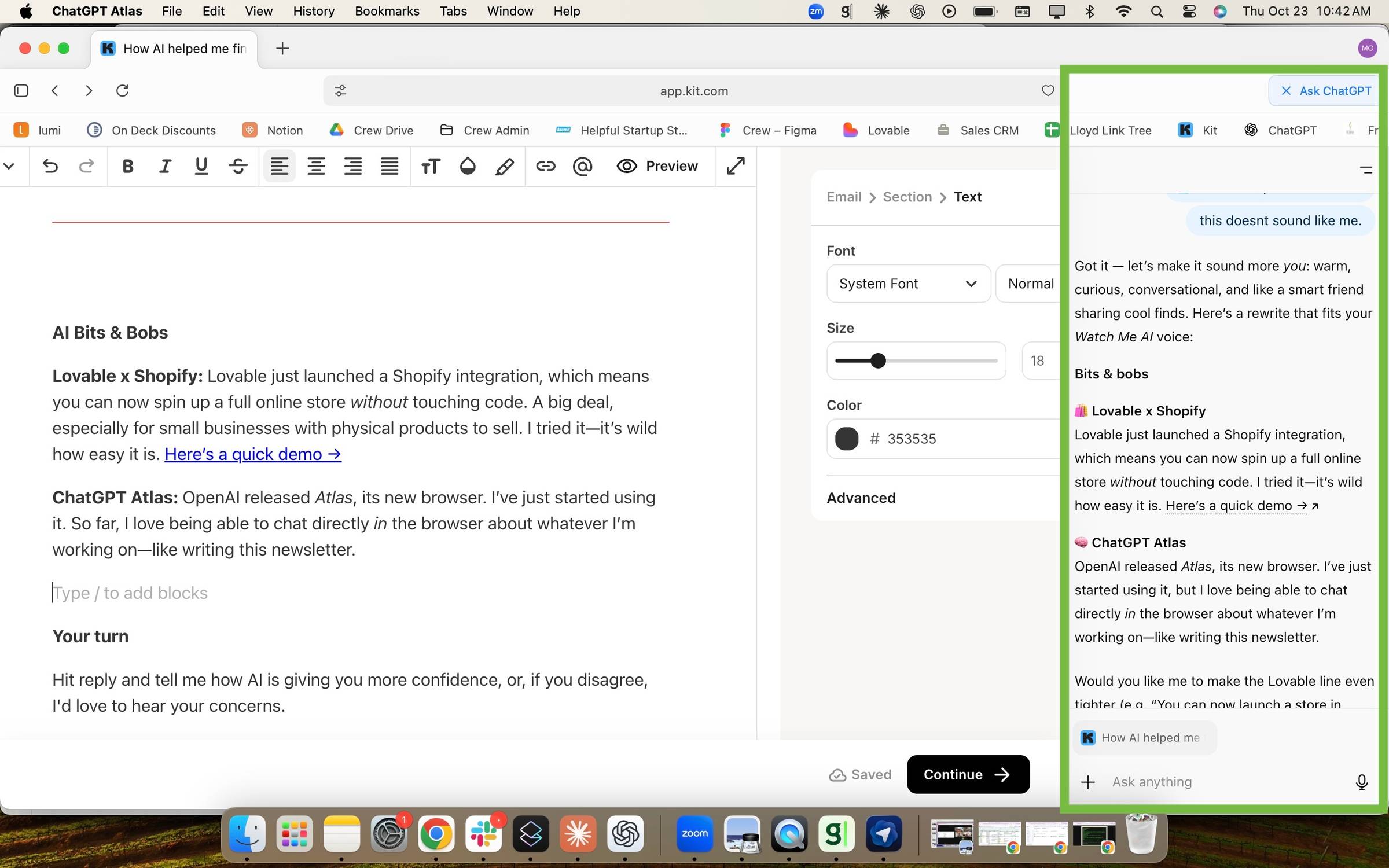Open the View menu
The width and height of the screenshot is (1389, 868).
(x=258, y=11)
